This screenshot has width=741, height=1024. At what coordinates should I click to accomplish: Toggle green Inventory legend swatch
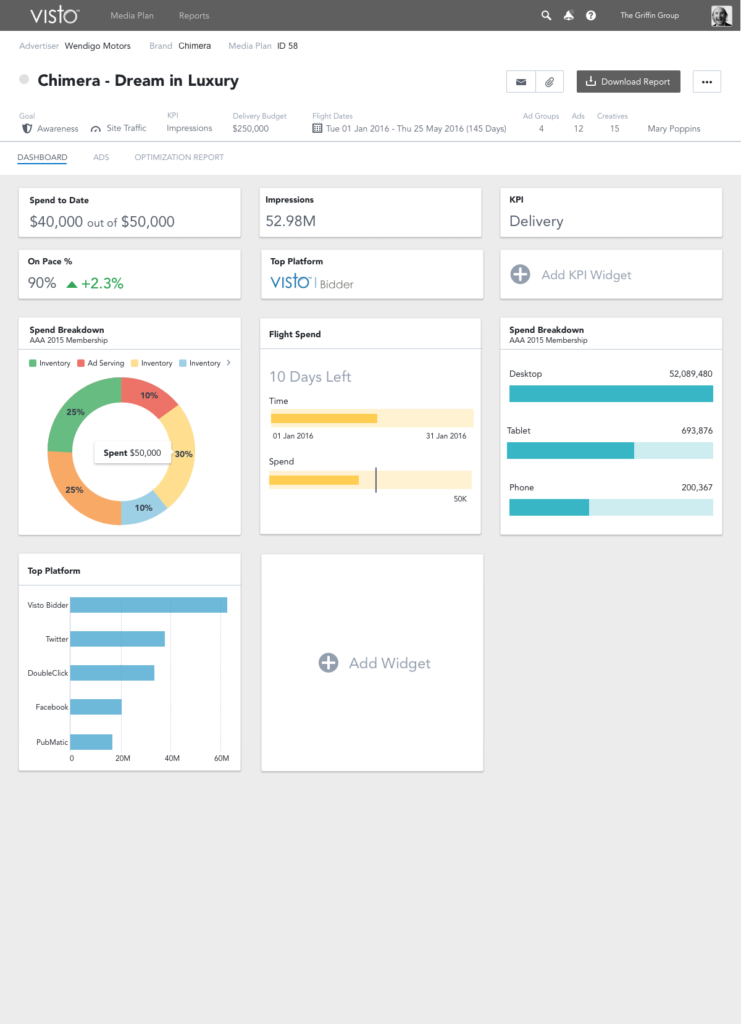pyautogui.click(x=33, y=363)
